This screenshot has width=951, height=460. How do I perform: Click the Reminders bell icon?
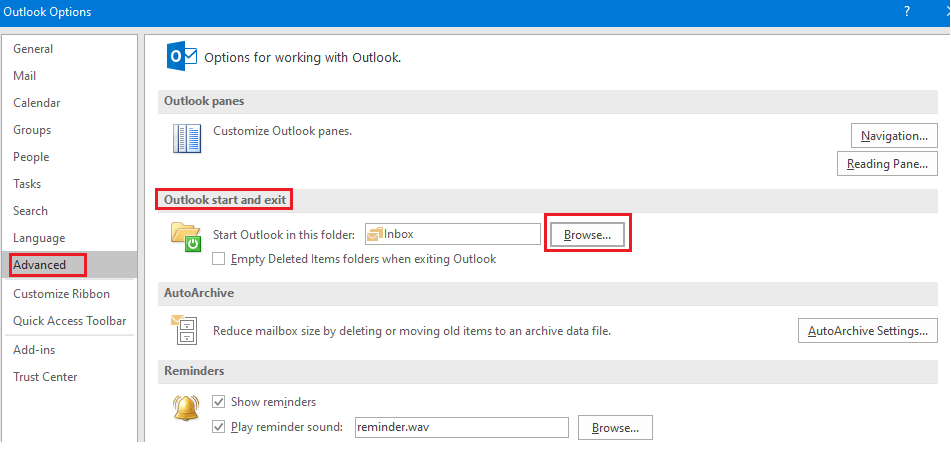(x=186, y=407)
